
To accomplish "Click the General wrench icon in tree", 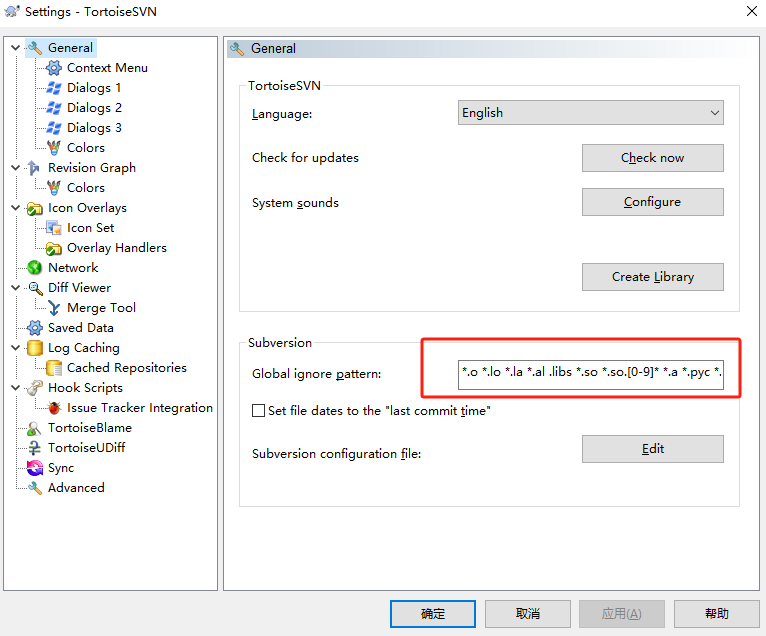I will 35,48.
